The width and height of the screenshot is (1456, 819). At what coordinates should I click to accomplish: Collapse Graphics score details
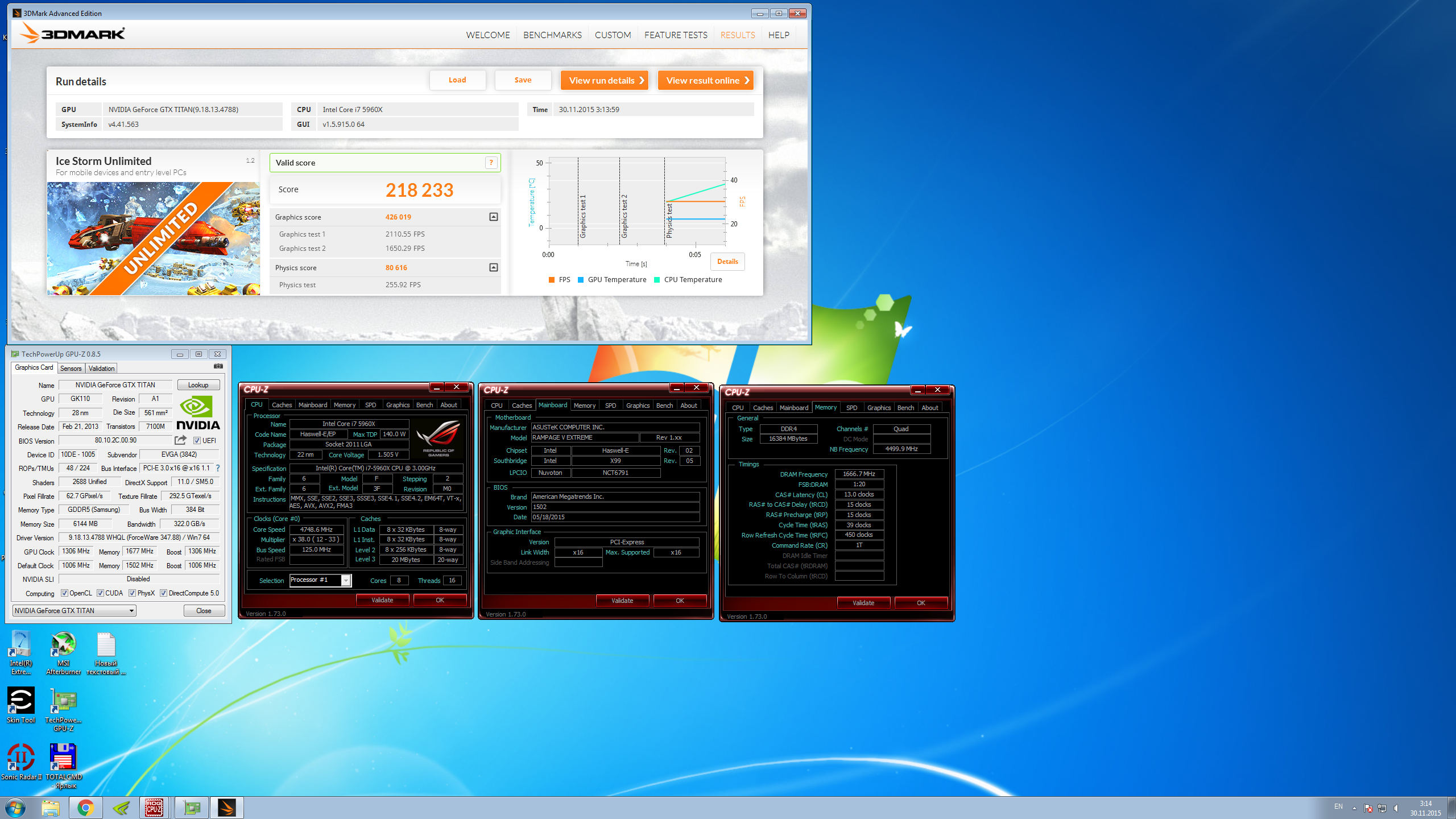tap(494, 217)
